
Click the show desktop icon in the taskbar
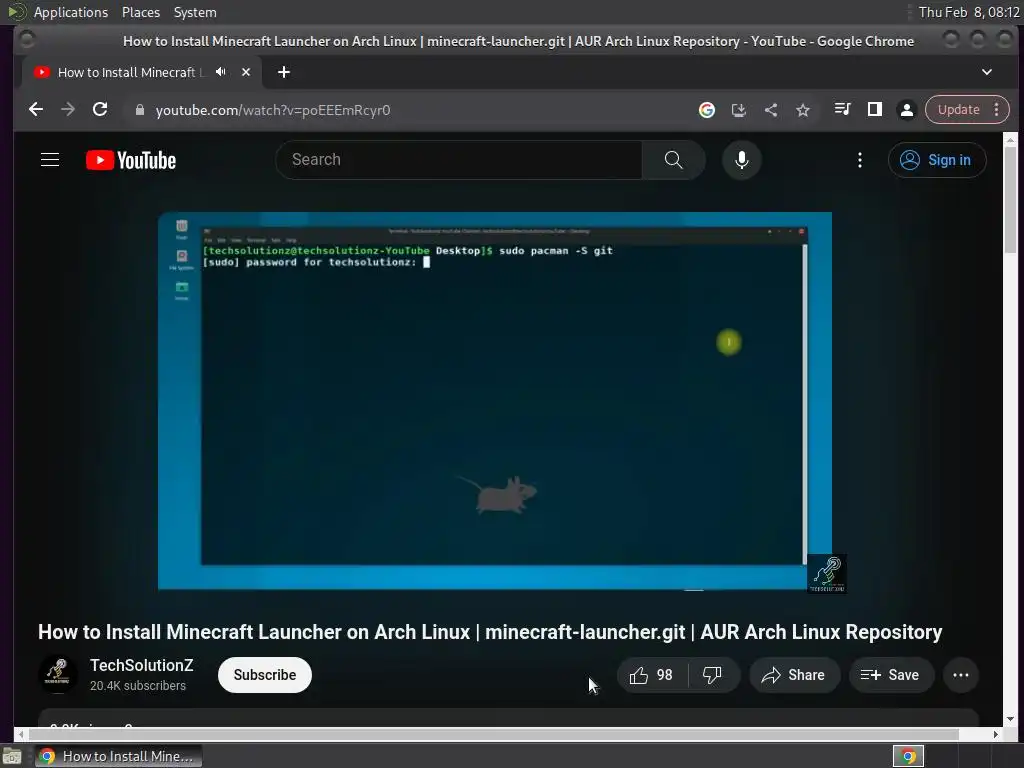[x=12, y=757]
